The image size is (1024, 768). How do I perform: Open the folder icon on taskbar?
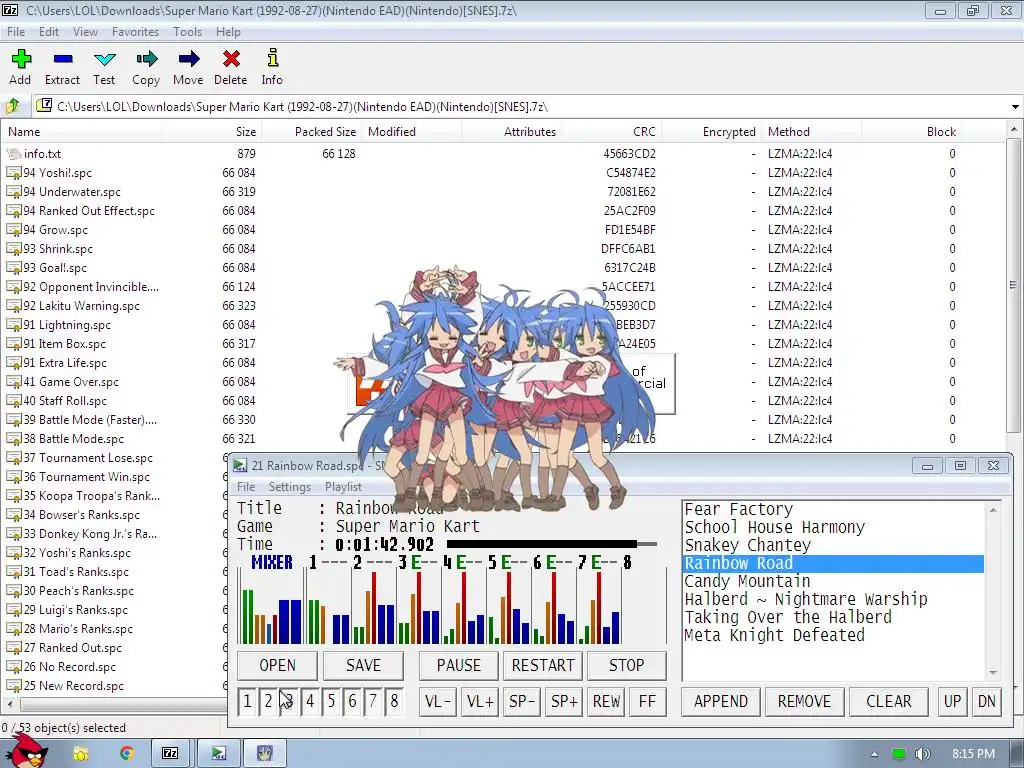click(81, 754)
